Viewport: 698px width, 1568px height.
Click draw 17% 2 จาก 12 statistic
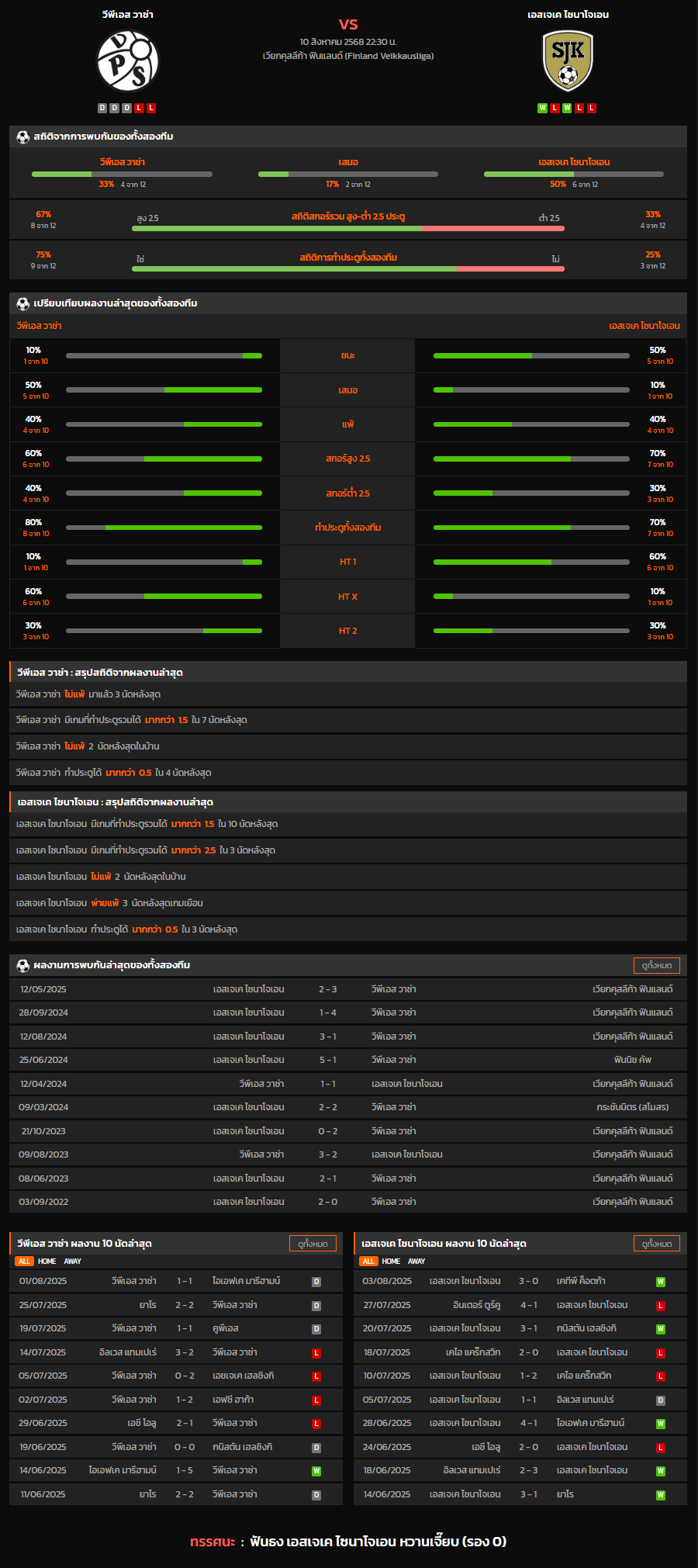point(348,185)
